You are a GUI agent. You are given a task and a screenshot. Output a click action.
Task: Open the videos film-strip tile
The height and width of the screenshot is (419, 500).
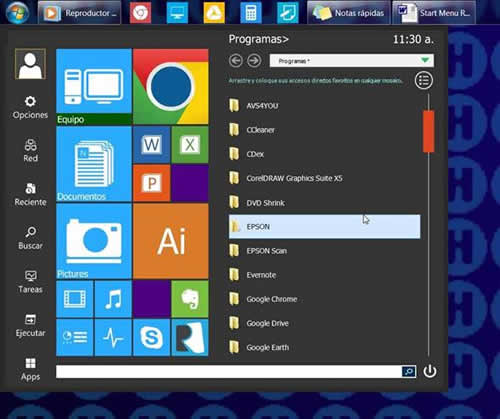tap(75, 299)
